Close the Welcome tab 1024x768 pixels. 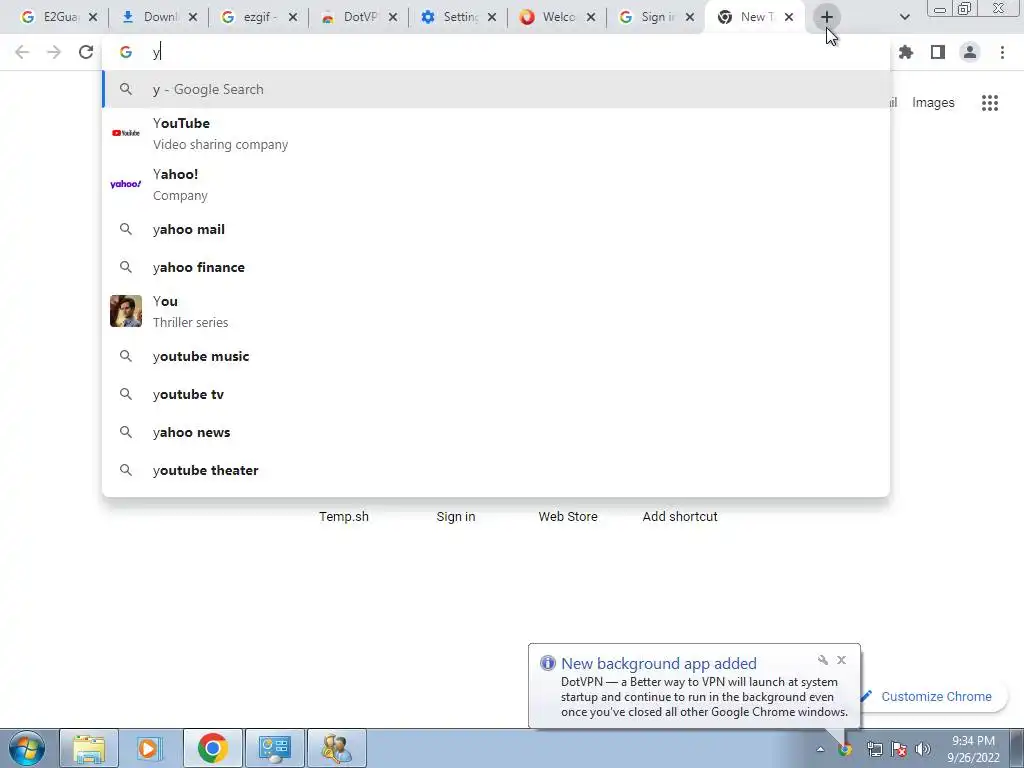click(x=591, y=18)
